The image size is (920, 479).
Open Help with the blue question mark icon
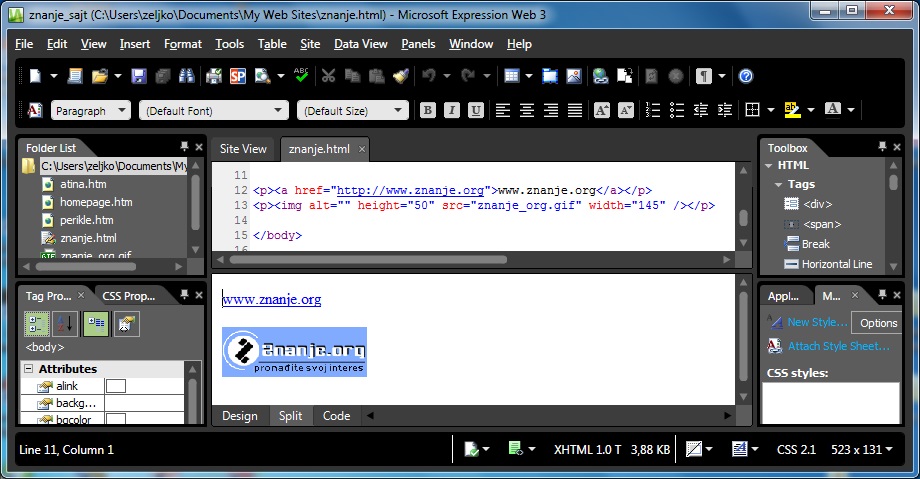tap(746, 76)
